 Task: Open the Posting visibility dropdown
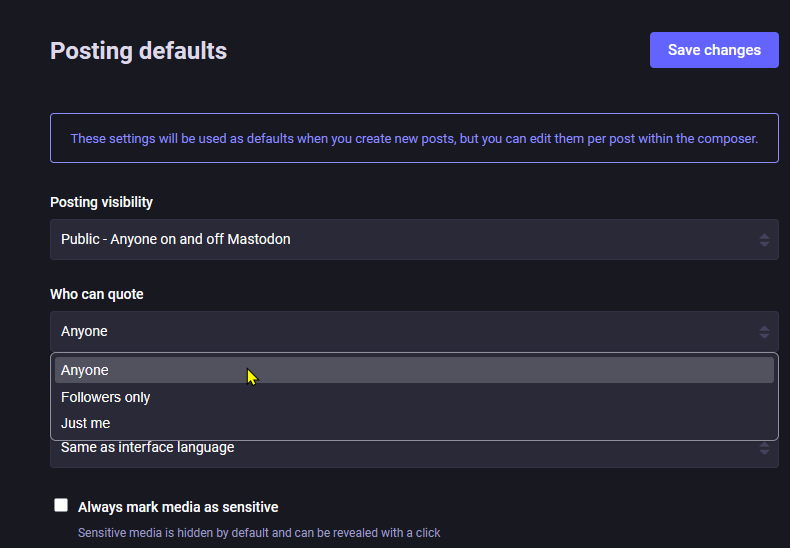tap(414, 239)
